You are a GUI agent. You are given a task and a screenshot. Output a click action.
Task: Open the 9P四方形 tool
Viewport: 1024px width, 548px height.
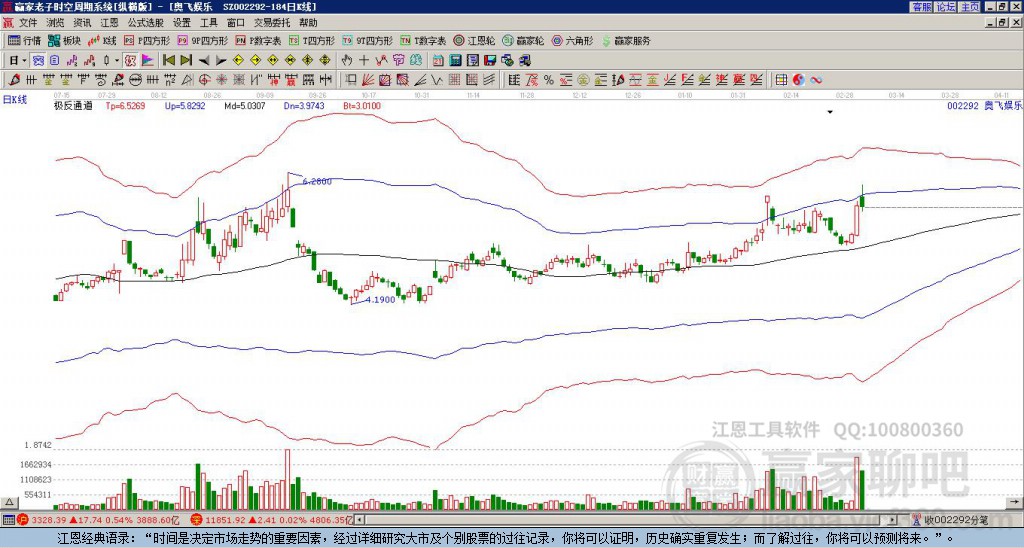click(203, 40)
